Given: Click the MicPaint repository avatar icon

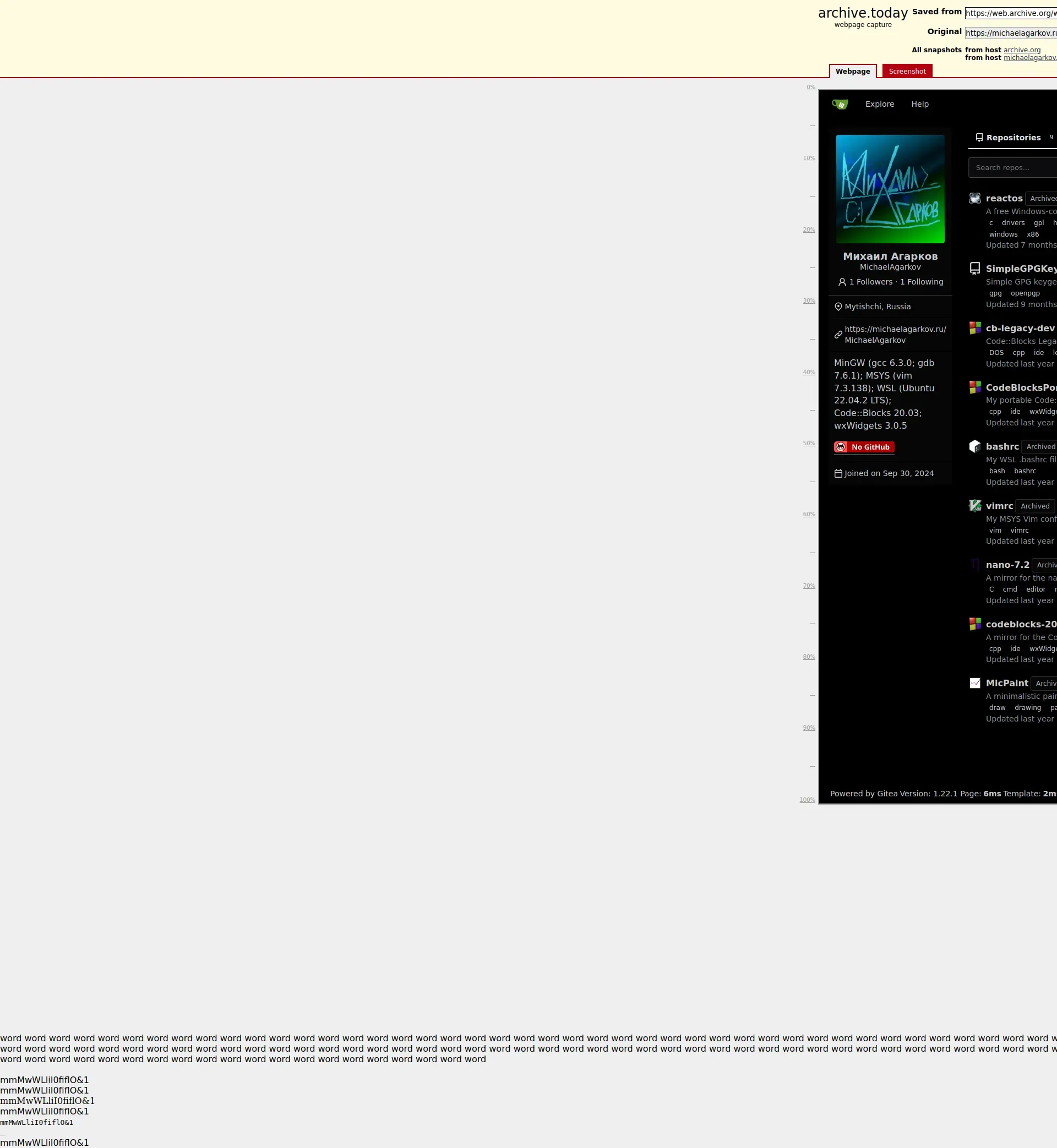Looking at the screenshot, I should 974,683.
